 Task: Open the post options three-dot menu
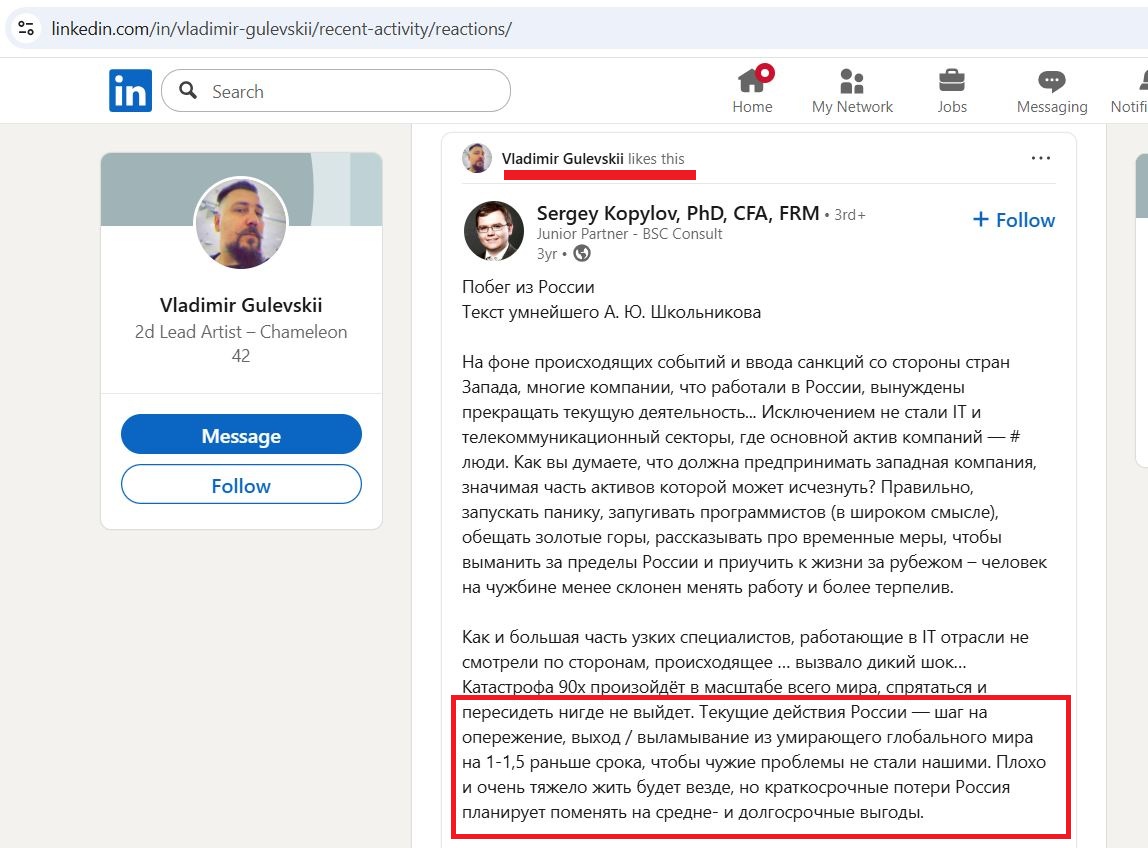pos(1041,157)
